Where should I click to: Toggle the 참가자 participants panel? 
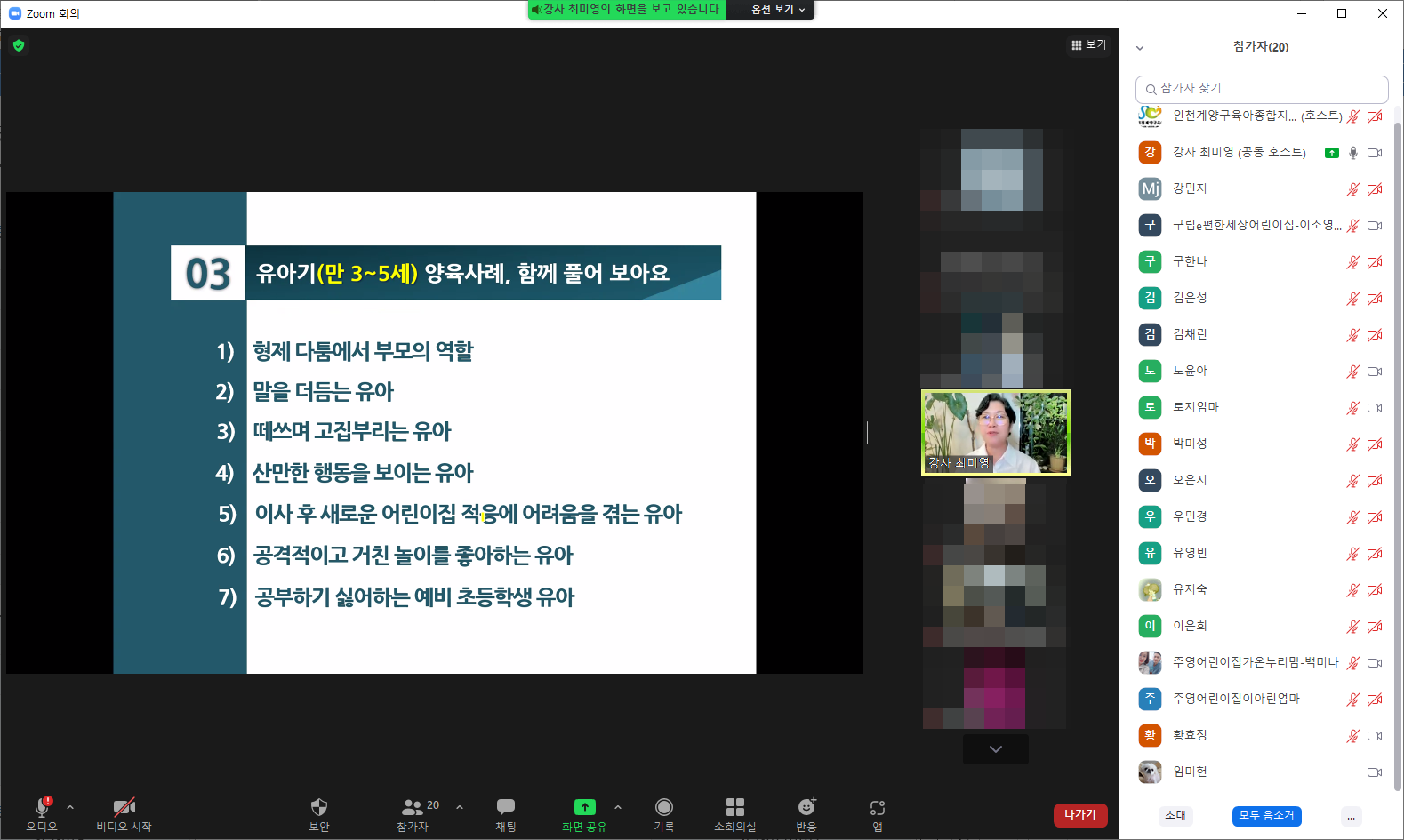click(413, 808)
